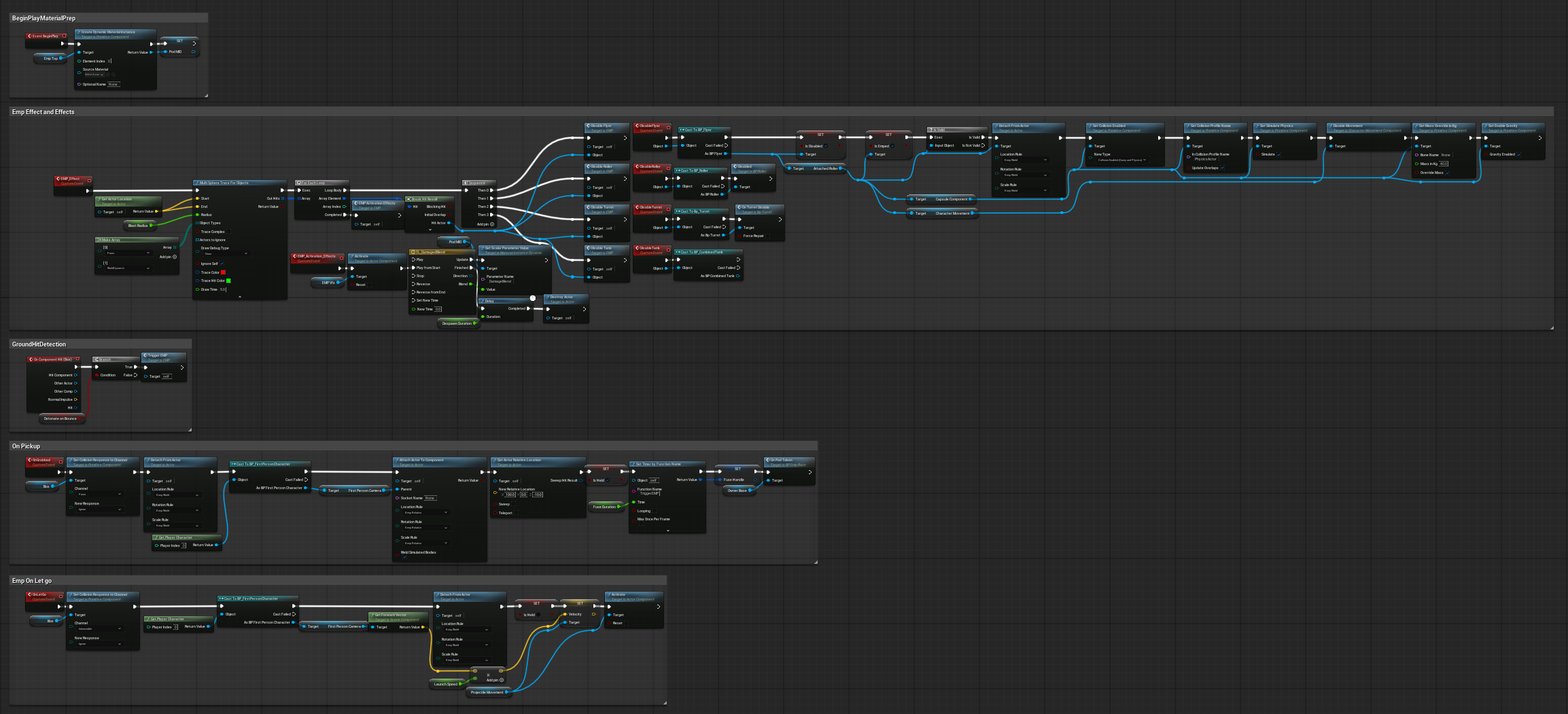Click the Destroy Actor function icon
Image resolution: width=1568 pixels, height=714 pixels.
(547, 297)
